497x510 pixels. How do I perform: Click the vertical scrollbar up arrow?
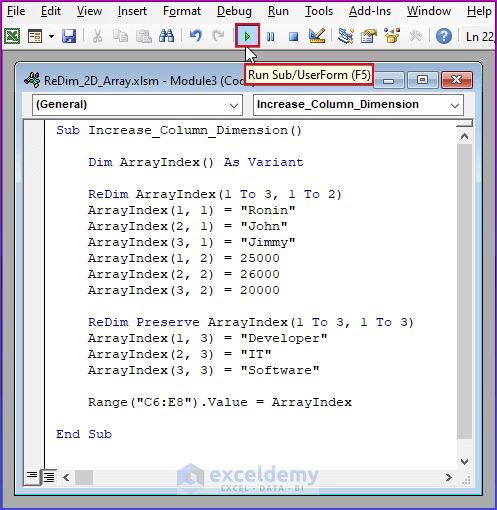click(464, 136)
